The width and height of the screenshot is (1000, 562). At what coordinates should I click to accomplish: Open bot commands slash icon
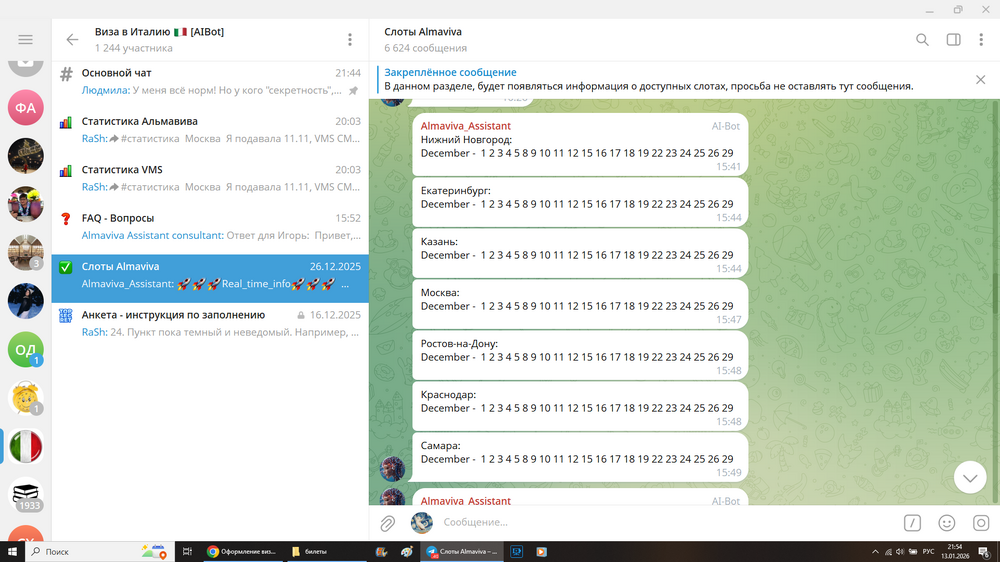(x=912, y=523)
